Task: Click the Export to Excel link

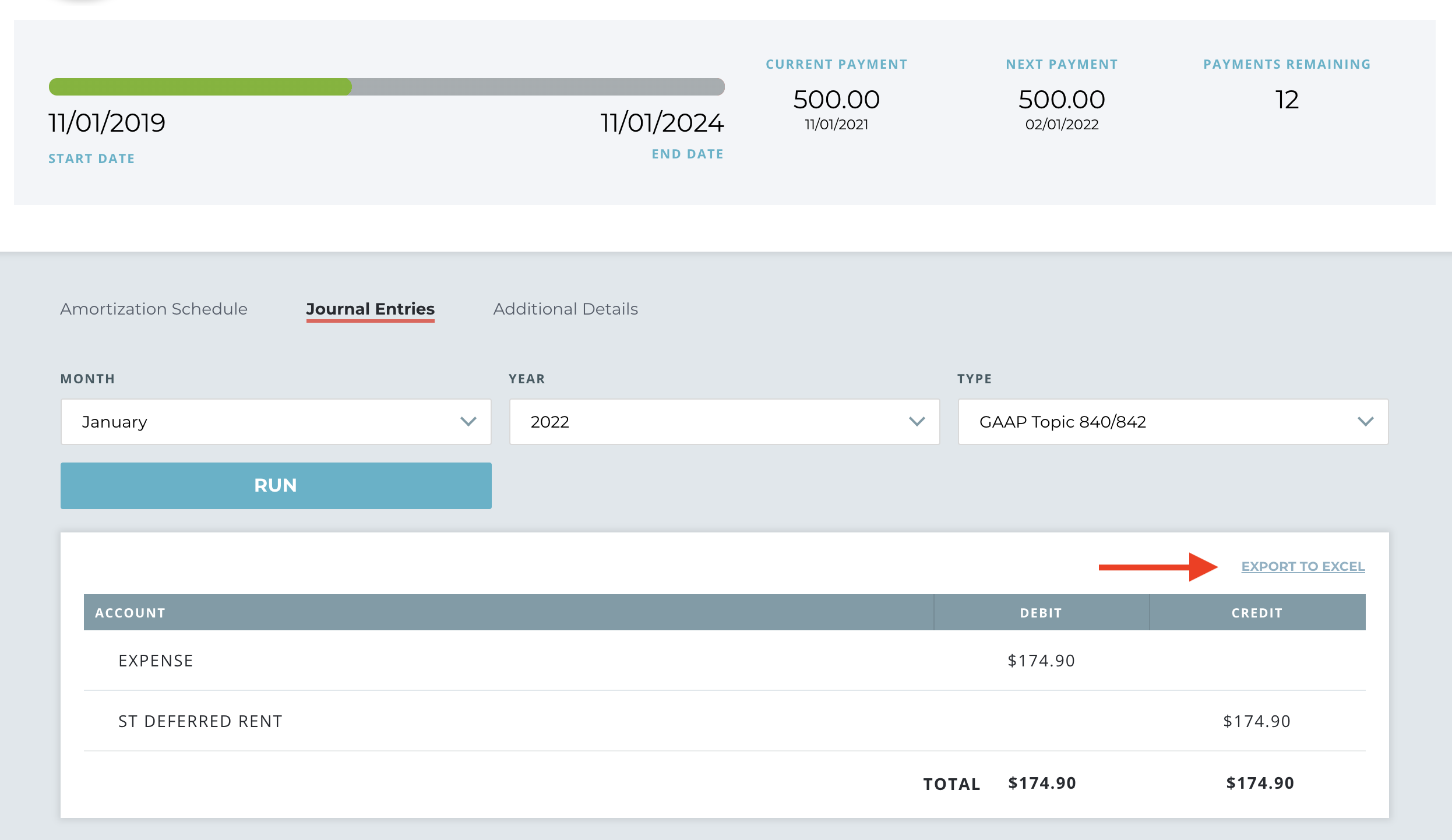Action: (1303, 566)
